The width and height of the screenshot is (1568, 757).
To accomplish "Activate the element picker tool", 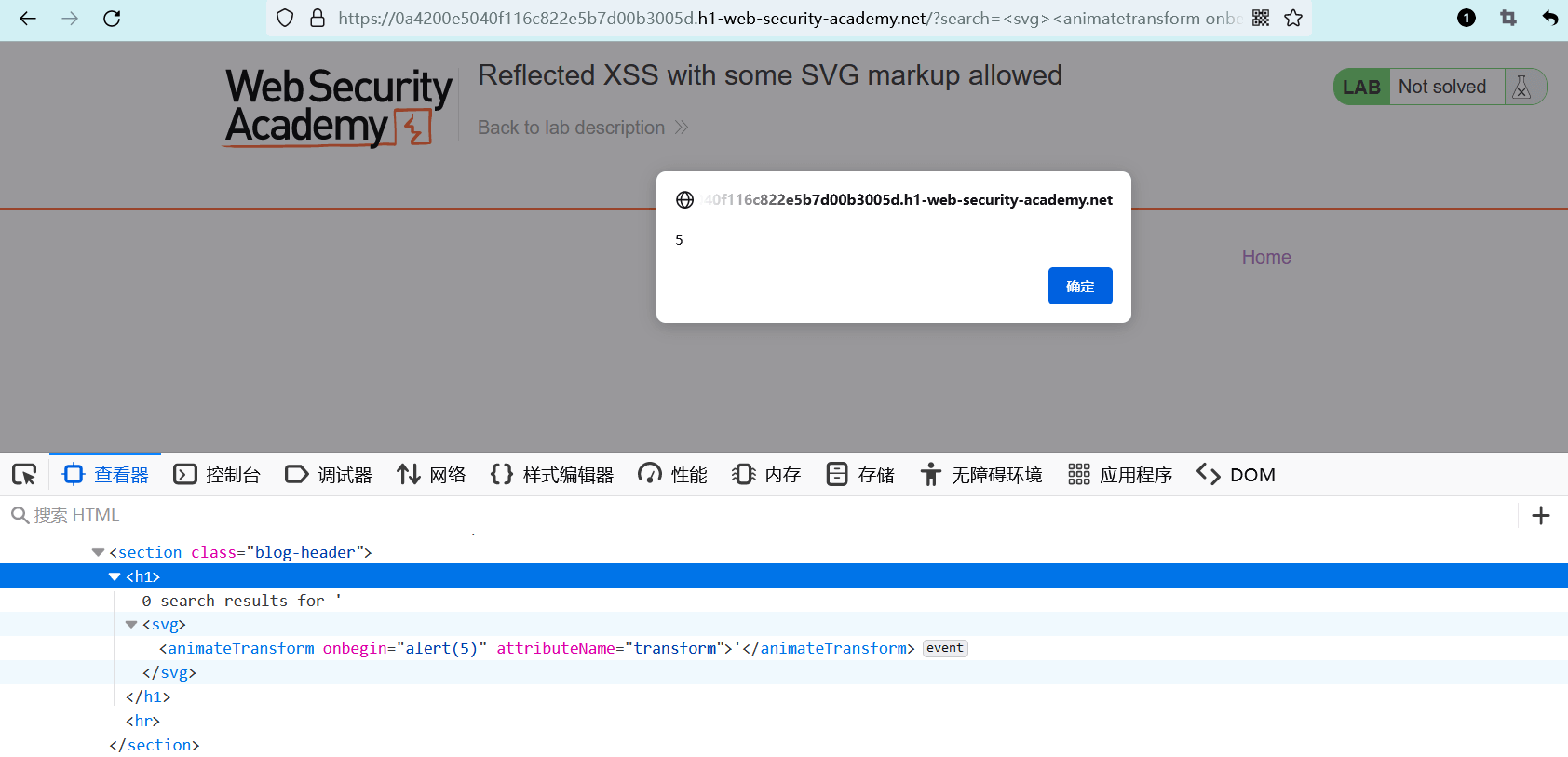I will click(24, 475).
